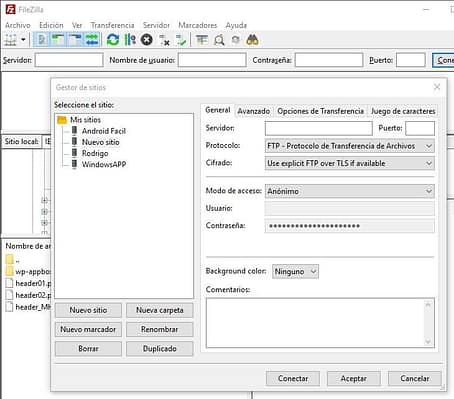This screenshot has height=399, width=454.
Task: Click the Comentarios scrollbar down arrow
Action: tap(428, 342)
